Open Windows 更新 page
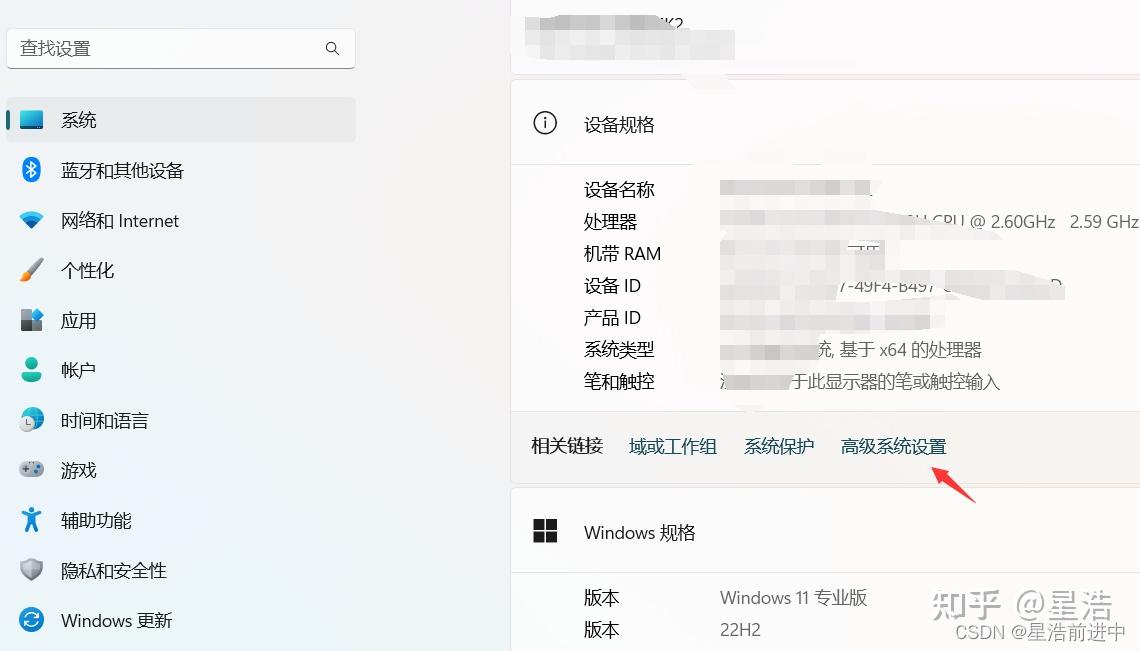 181,620
